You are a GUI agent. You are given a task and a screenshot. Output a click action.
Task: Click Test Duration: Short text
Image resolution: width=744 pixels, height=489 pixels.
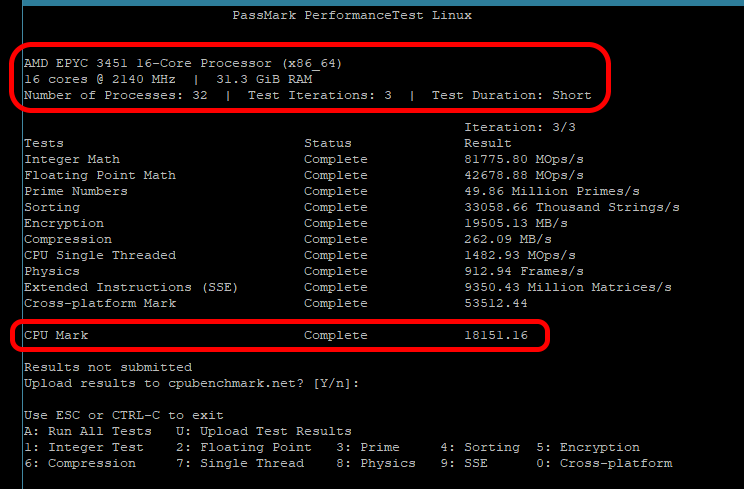pos(512,95)
